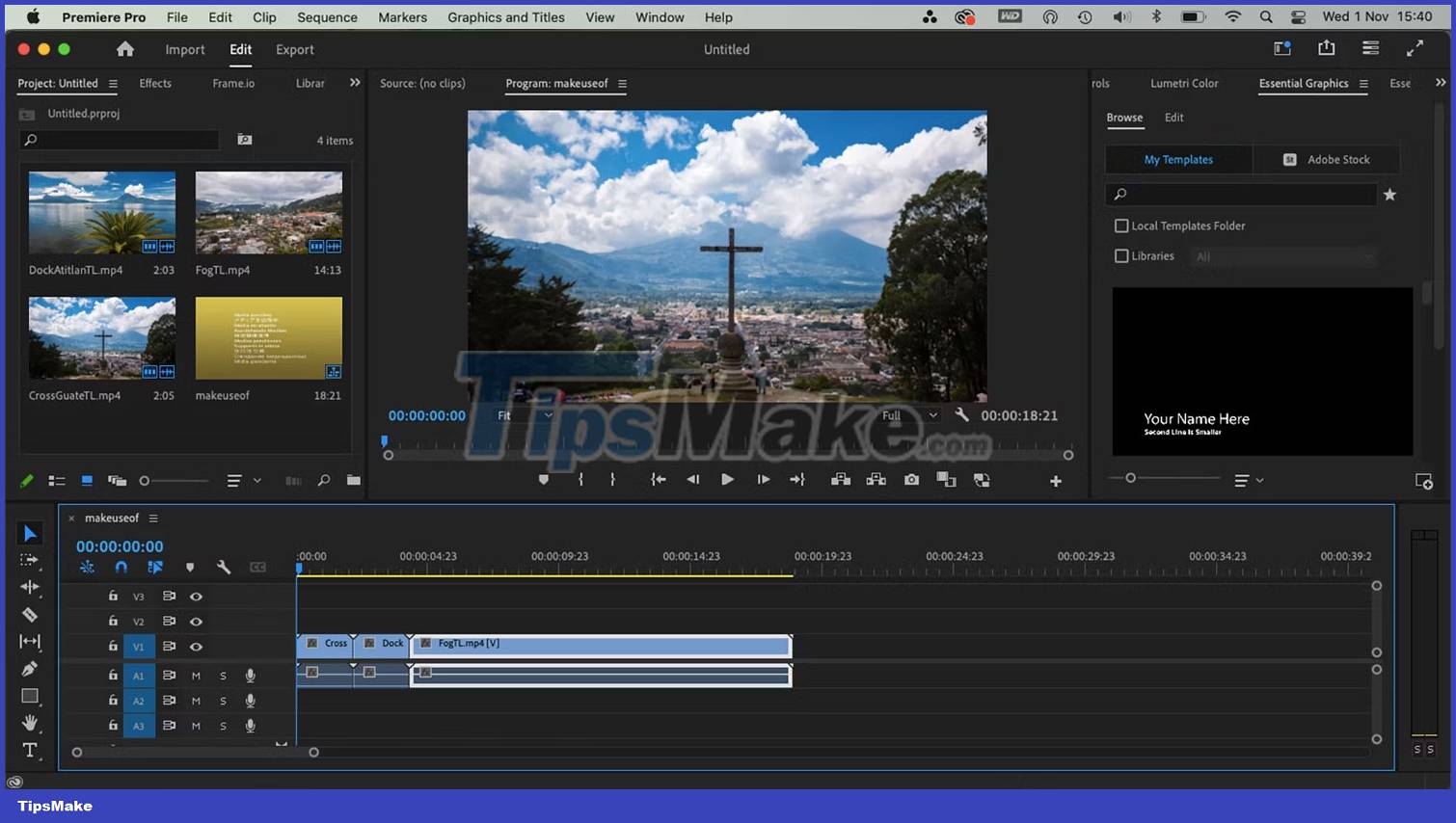Click the camera Export Frame icon in Program monitor
This screenshot has width=1456, height=823.
[910, 479]
